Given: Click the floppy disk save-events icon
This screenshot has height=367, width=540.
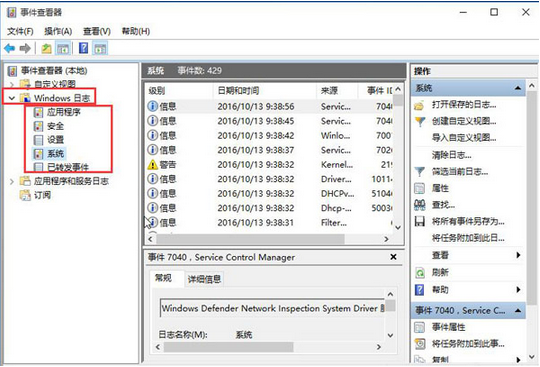Looking at the screenshot, I should (419, 221).
